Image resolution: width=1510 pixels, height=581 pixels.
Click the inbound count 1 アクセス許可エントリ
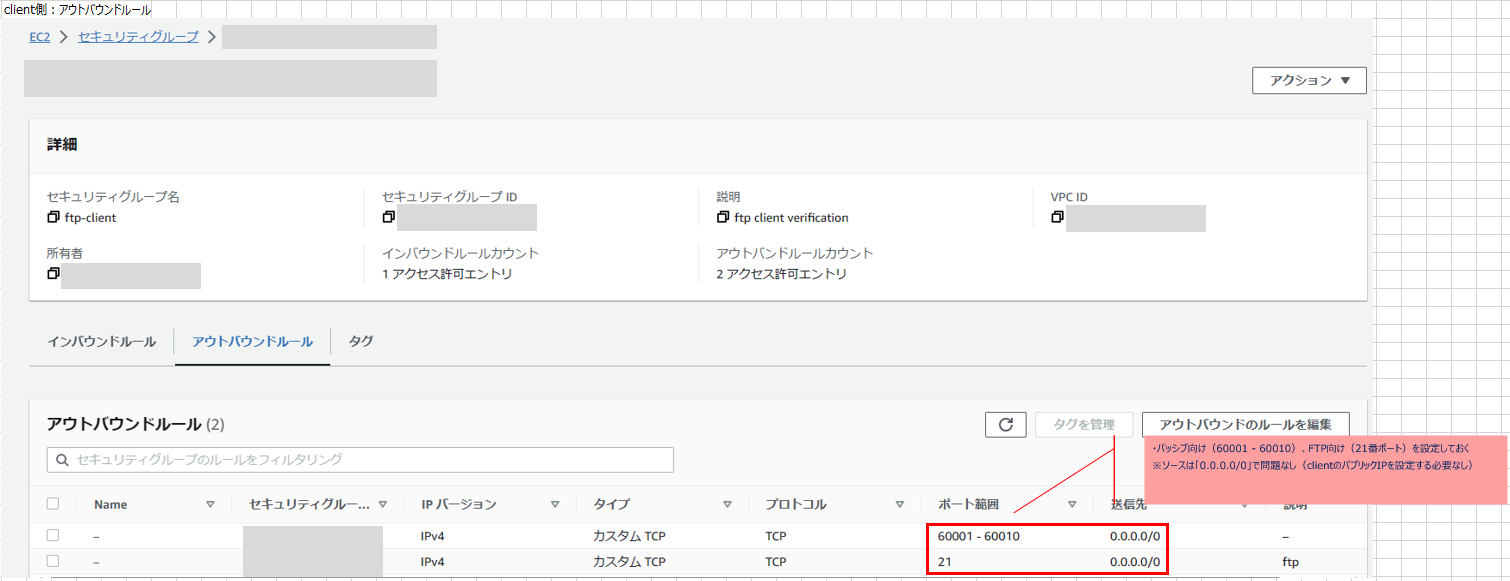[x=446, y=273]
